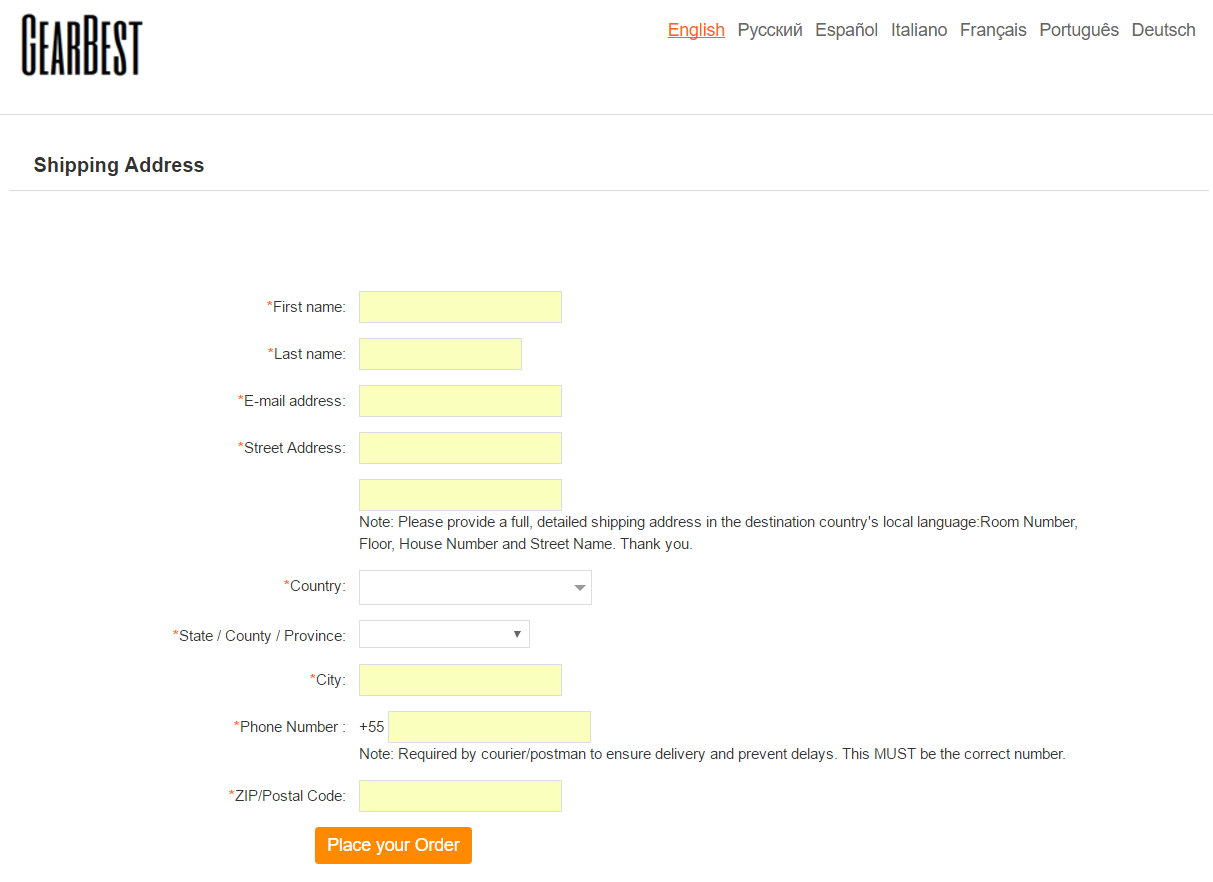1213x882 pixels.
Task: Open the State / County / Province dropdown
Action: pos(444,634)
